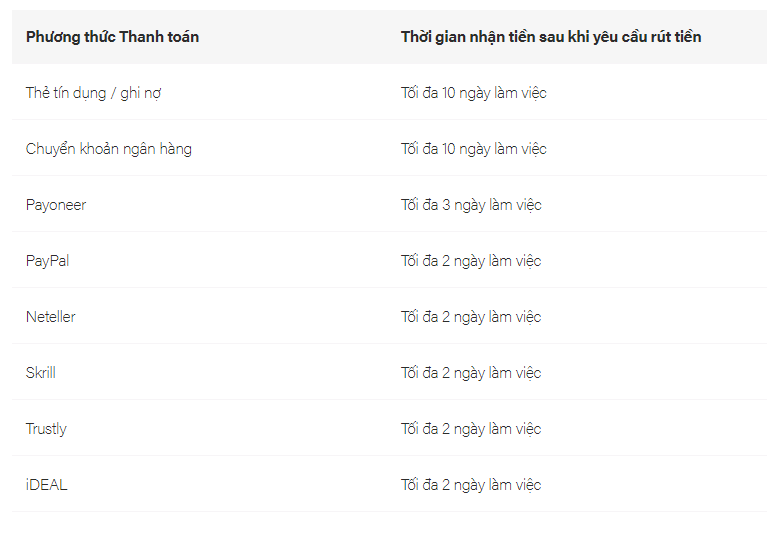The height and width of the screenshot is (543, 767).
Task: Click the PayPal payment method cell
Action: [47, 261]
